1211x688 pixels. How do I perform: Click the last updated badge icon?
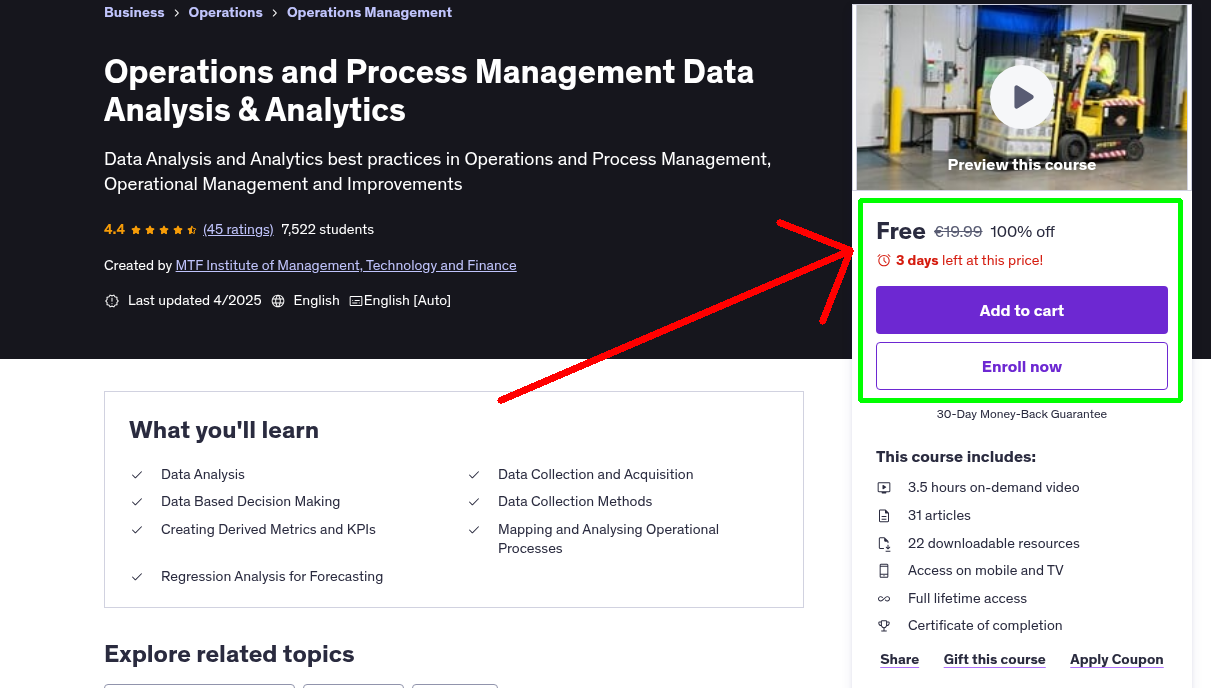[x=112, y=300]
